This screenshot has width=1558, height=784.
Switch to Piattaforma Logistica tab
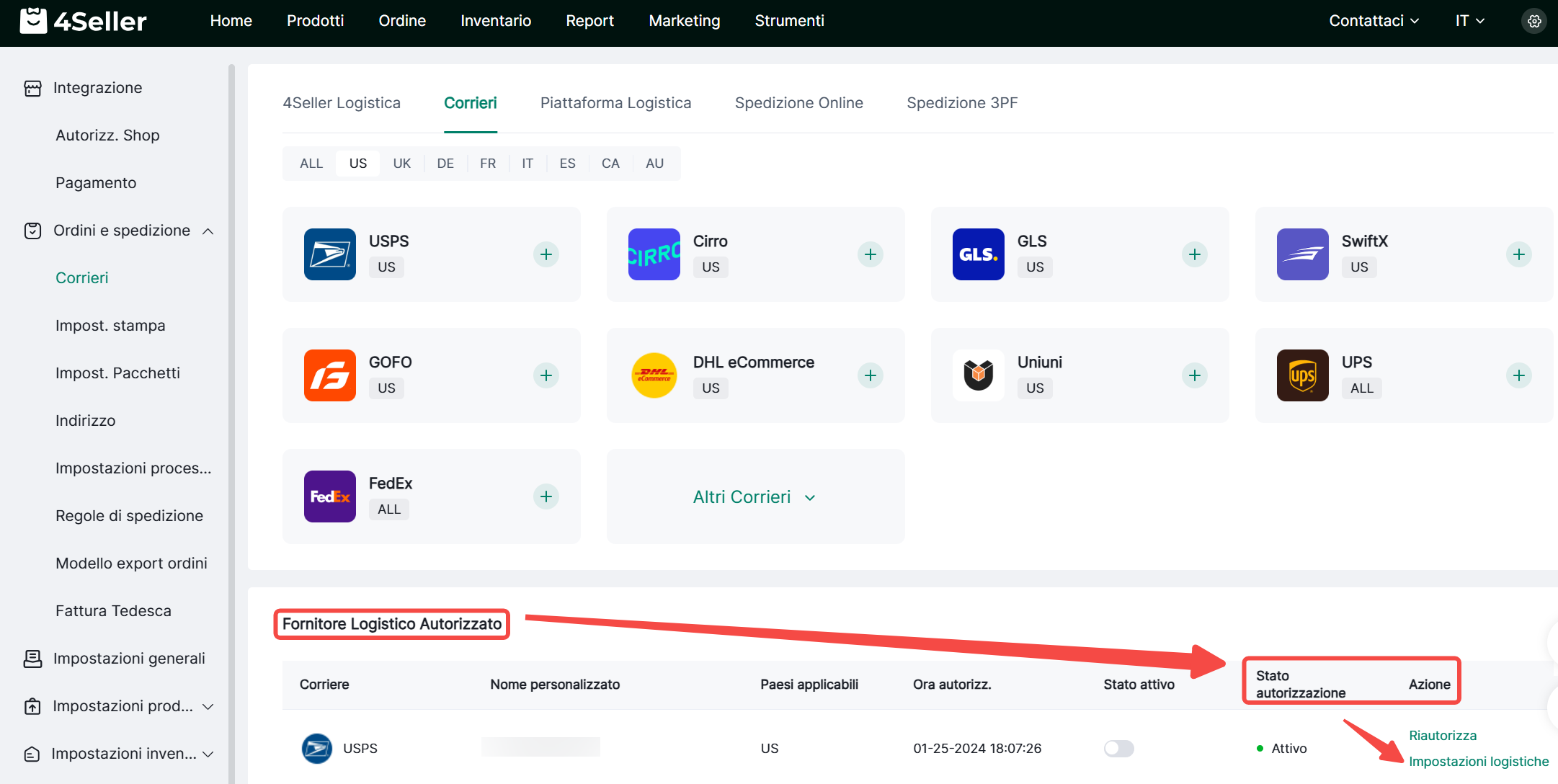tap(615, 103)
